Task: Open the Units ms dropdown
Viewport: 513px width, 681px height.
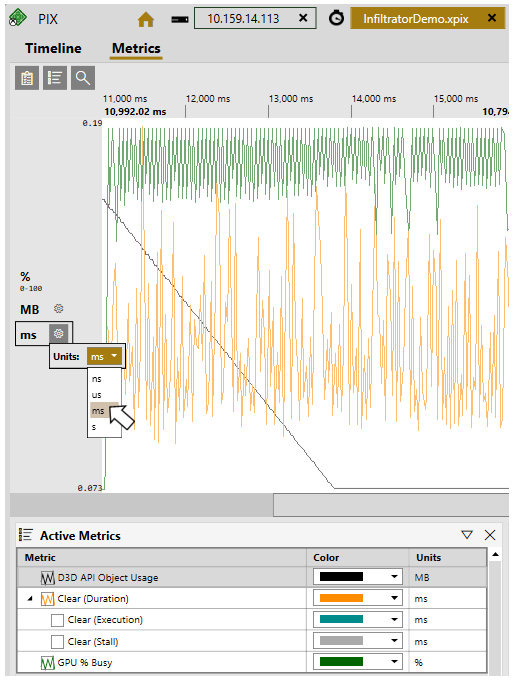Action: coord(104,357)
